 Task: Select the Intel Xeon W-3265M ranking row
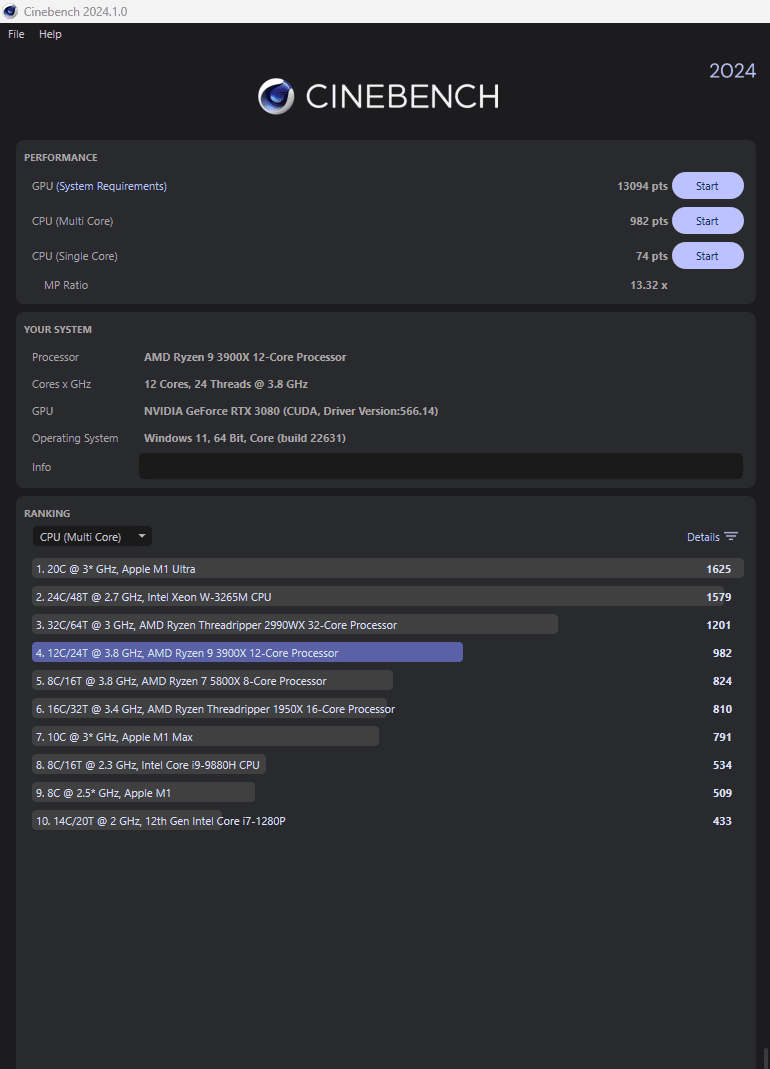coord(387,597)
